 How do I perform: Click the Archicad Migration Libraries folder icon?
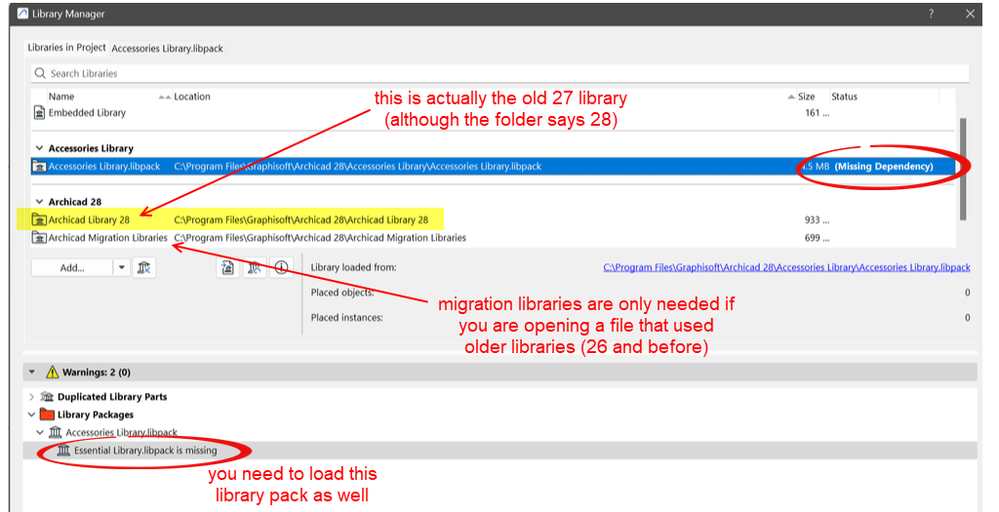coord(40,238)
